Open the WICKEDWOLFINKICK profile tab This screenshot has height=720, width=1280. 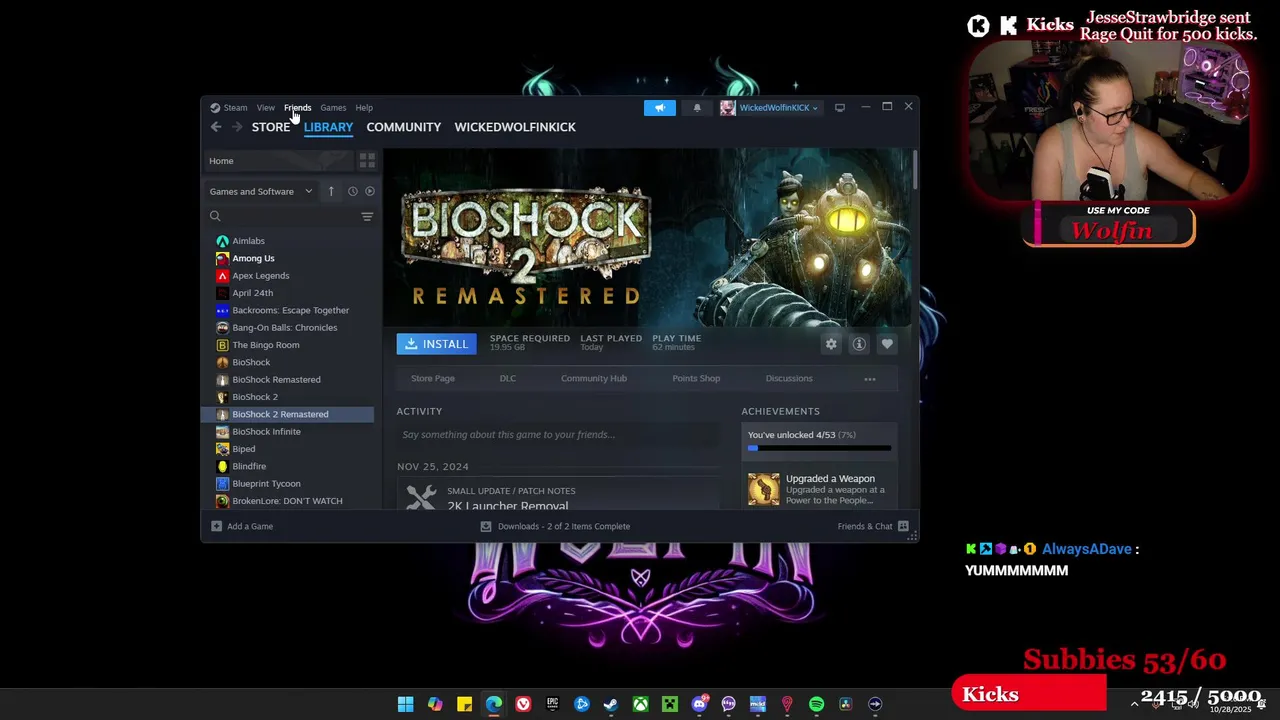[515, 127]
